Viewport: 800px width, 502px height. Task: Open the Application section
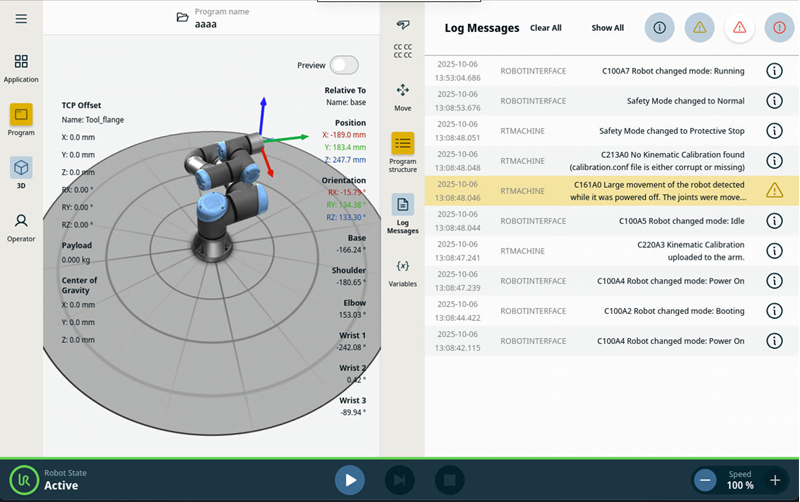coord(21,68)
